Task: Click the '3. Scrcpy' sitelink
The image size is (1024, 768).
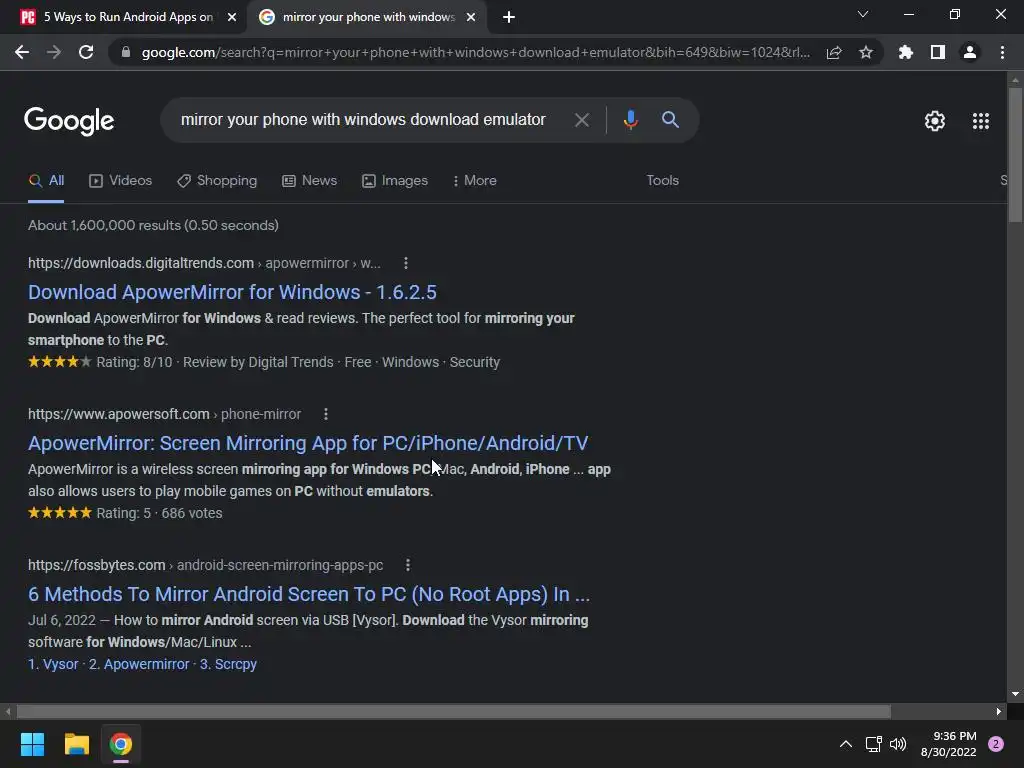Action: point(228,664)
